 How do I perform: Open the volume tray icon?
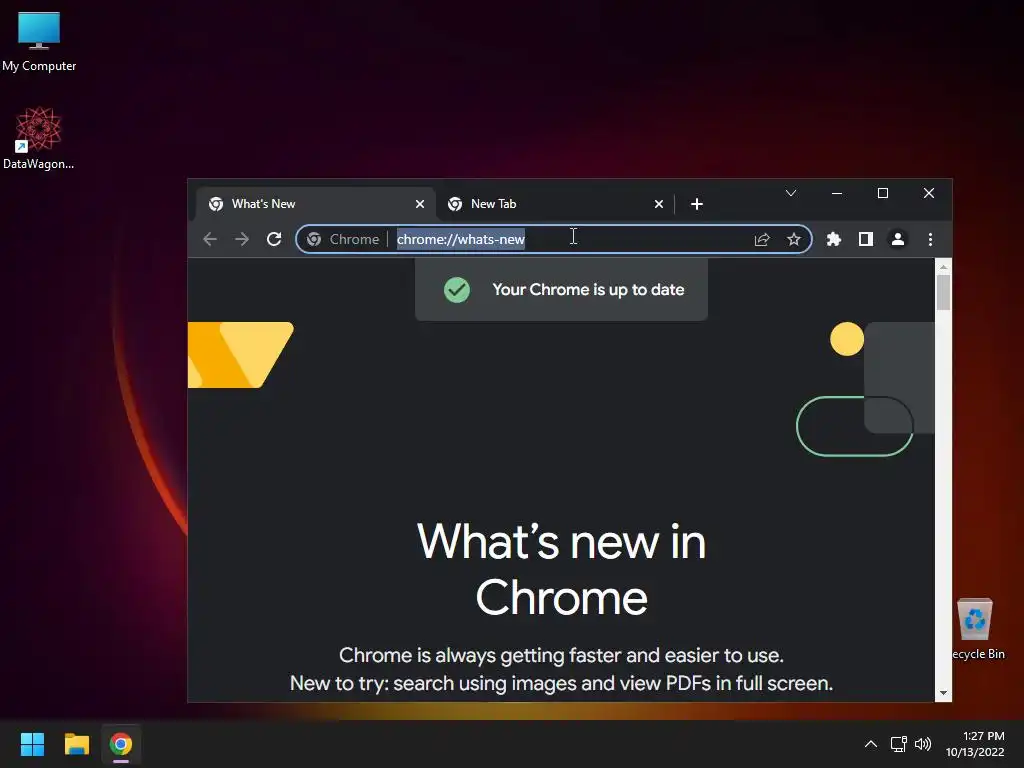pos(923,744)
